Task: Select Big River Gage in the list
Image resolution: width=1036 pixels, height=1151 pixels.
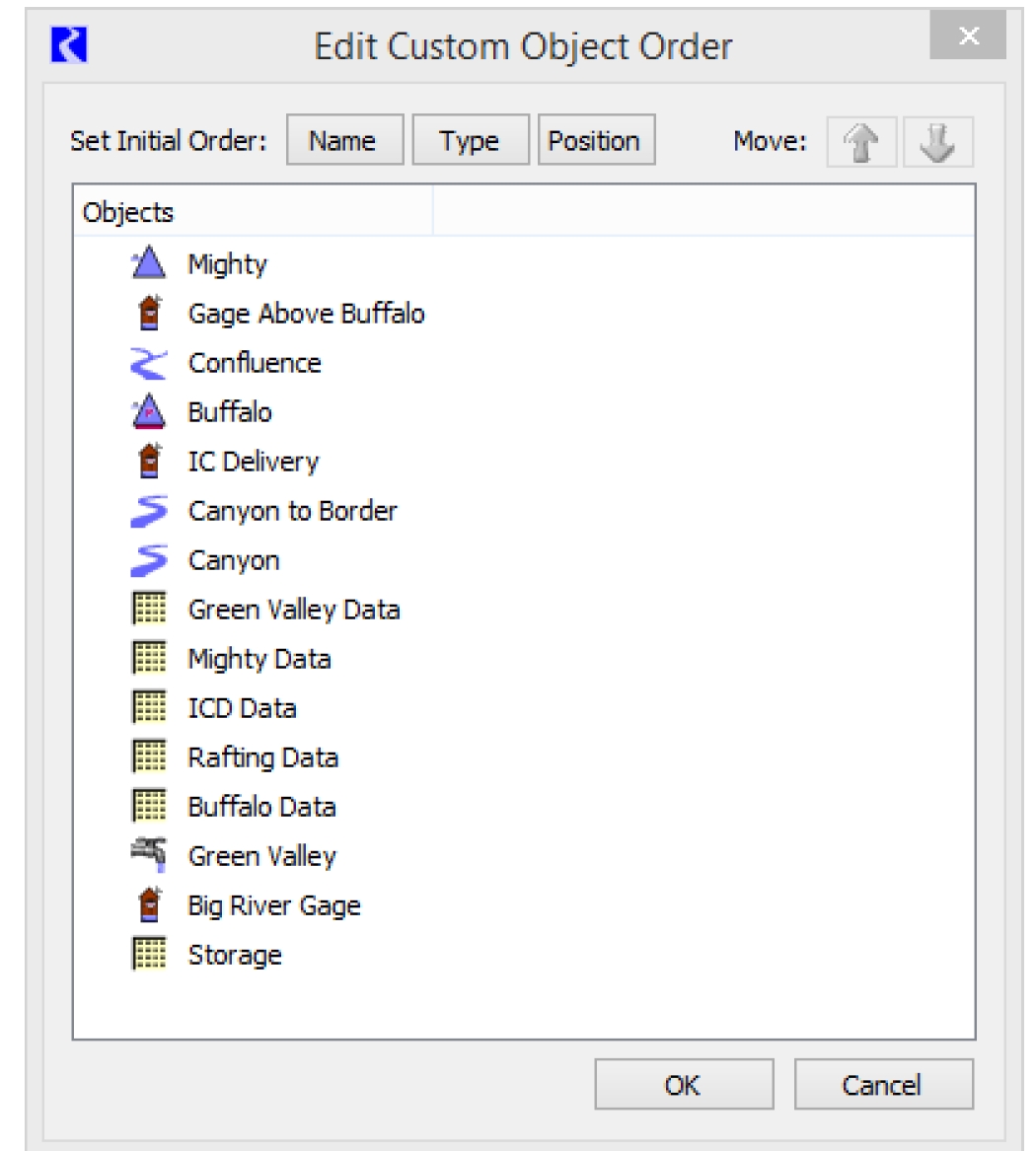Action: tap(274, 905)
